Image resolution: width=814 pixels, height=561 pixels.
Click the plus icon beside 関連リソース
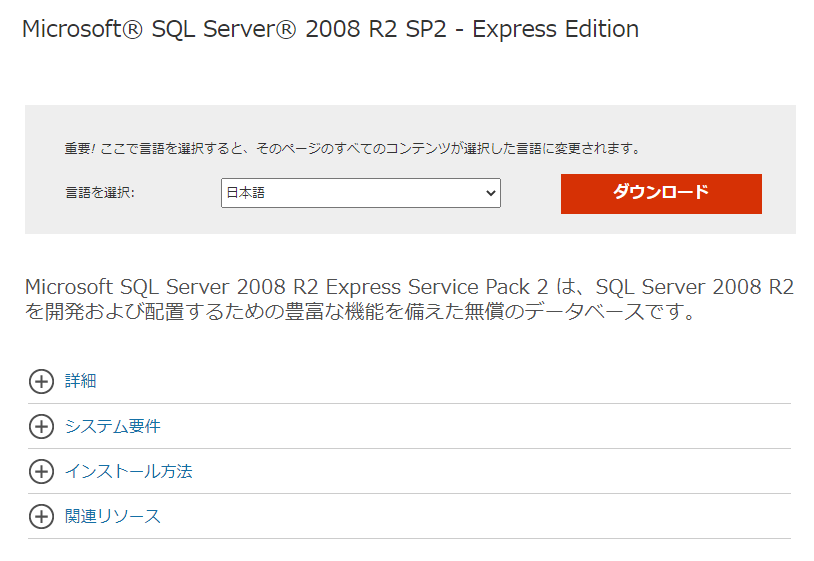pos(41,516)
